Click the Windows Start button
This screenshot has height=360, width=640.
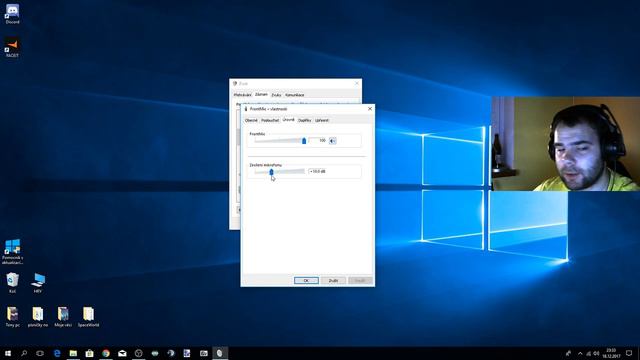8,353
